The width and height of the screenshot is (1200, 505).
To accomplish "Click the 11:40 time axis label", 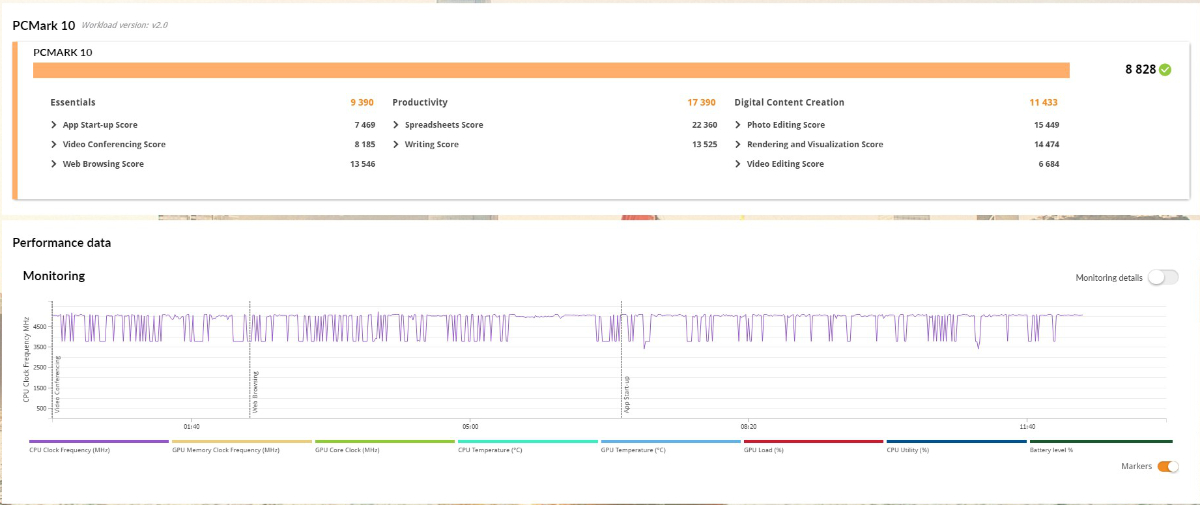I will click(x=1026, y=426).
